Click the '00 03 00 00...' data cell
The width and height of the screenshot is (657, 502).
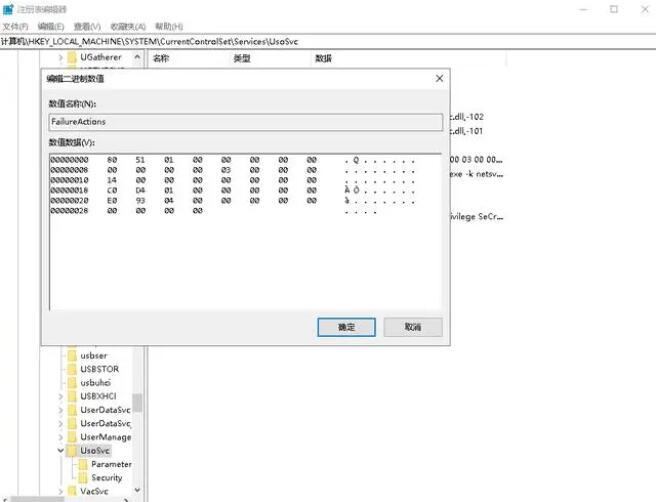pos(477,160)
